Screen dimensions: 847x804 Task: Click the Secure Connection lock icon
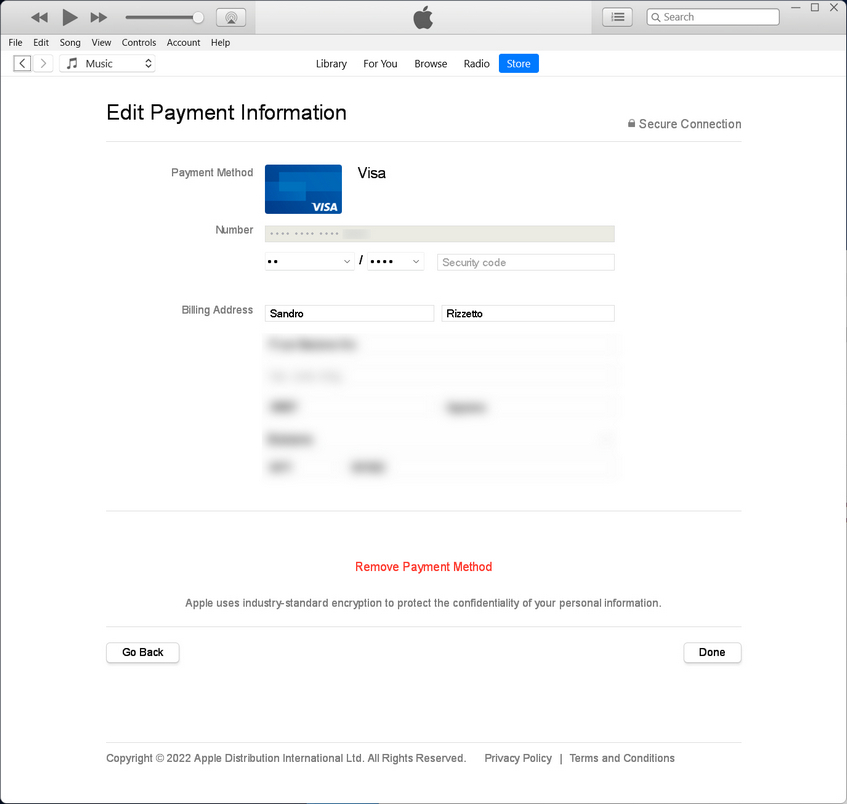point(631,124)
